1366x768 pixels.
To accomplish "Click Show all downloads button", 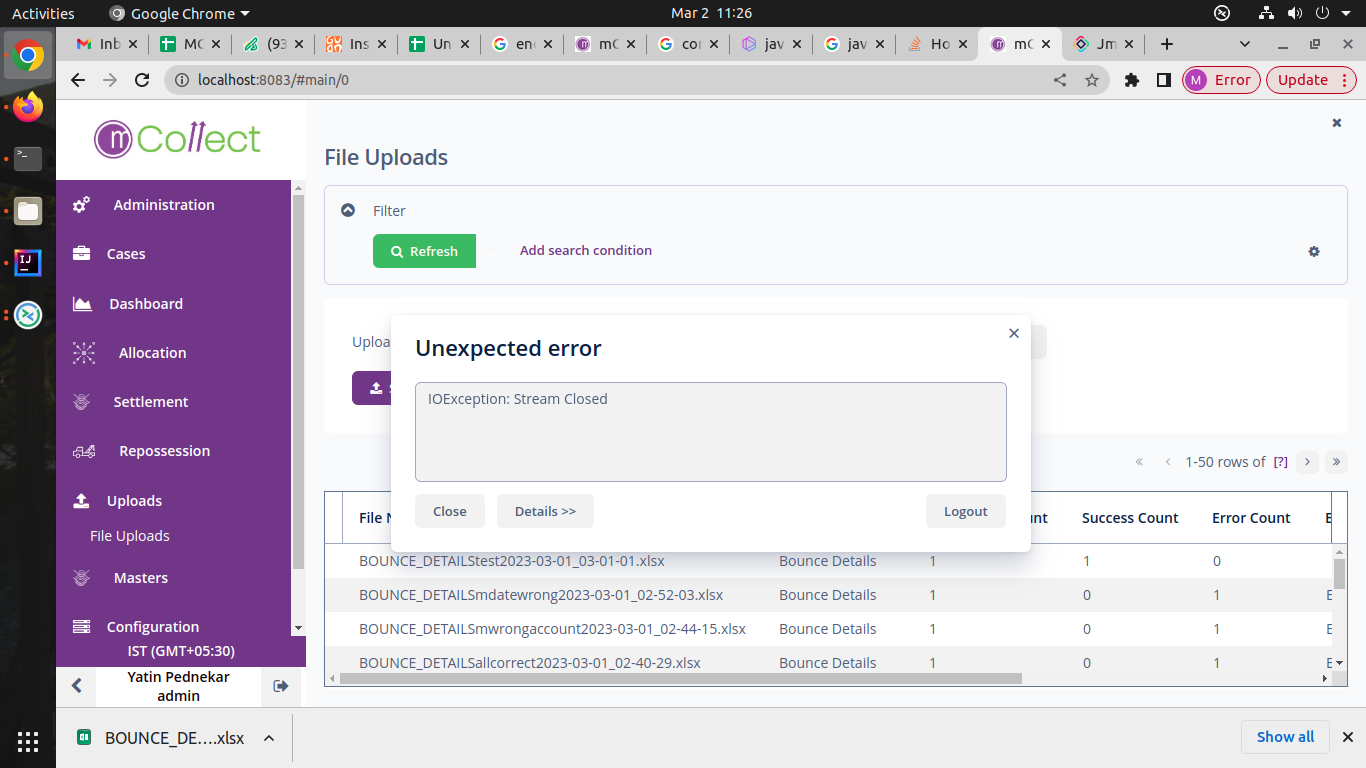I will [x=1285, y=737].
